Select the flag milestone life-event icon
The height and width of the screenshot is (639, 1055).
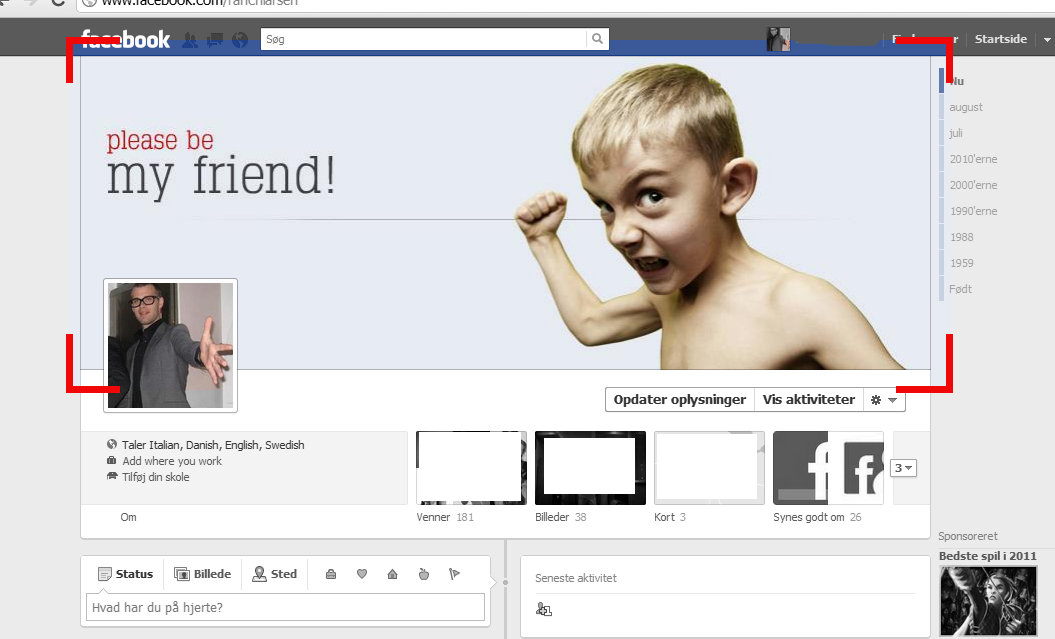click(x=454, y=574)
